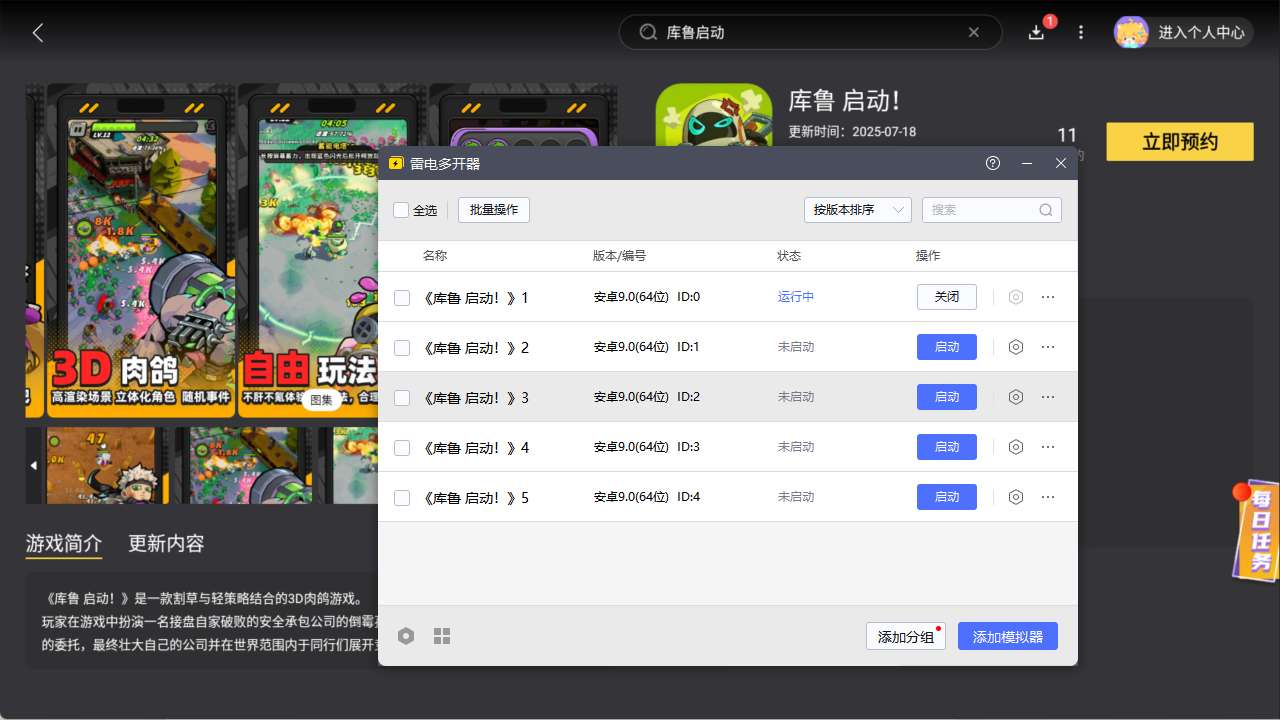The height and width of the screenshot is (720, 1280).
Task: Open more options for 《库鲁 启动!》5
Action: click(x=1048, y=497)
